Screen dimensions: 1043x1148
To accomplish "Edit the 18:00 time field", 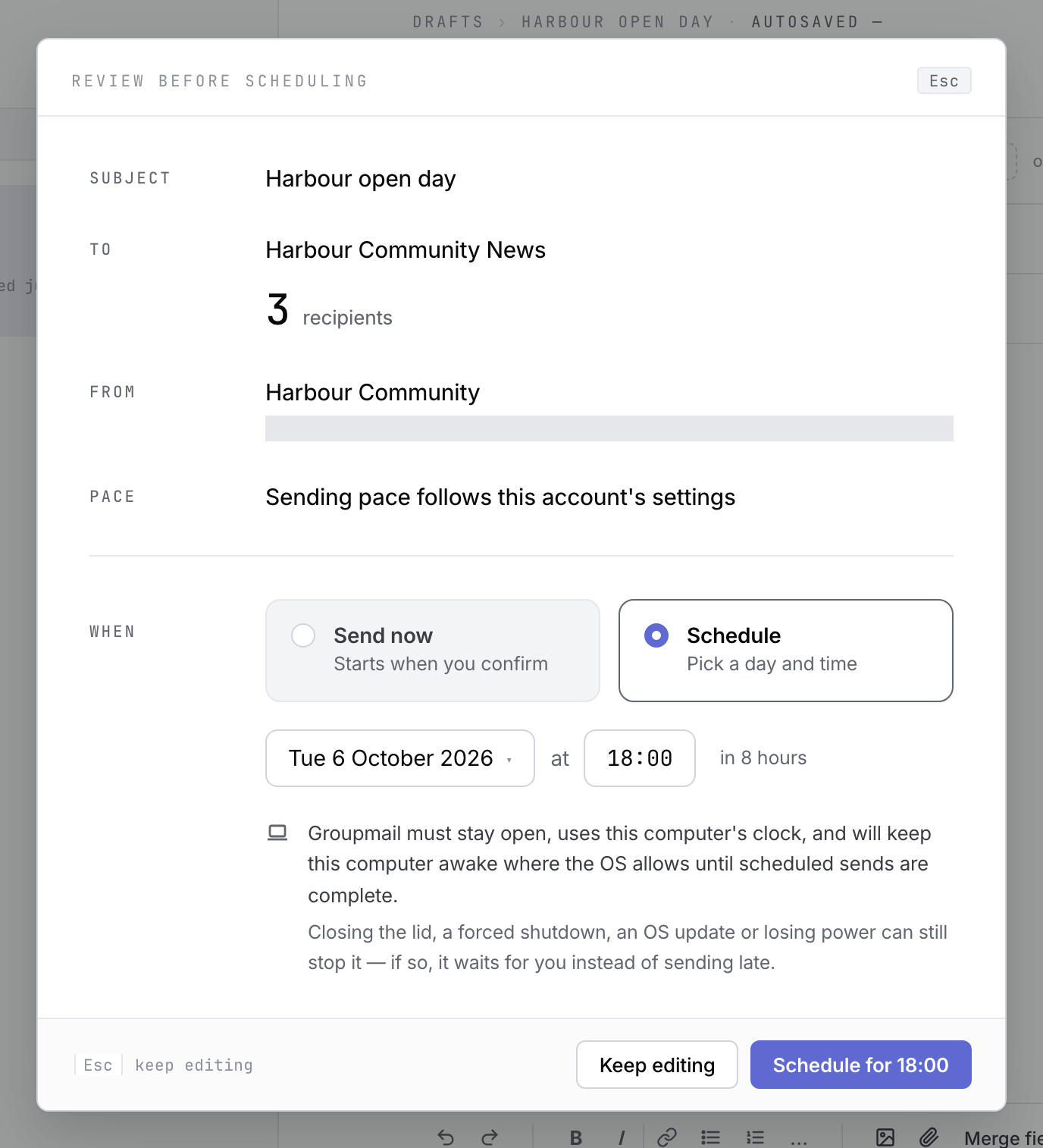I will coord(640,758).
